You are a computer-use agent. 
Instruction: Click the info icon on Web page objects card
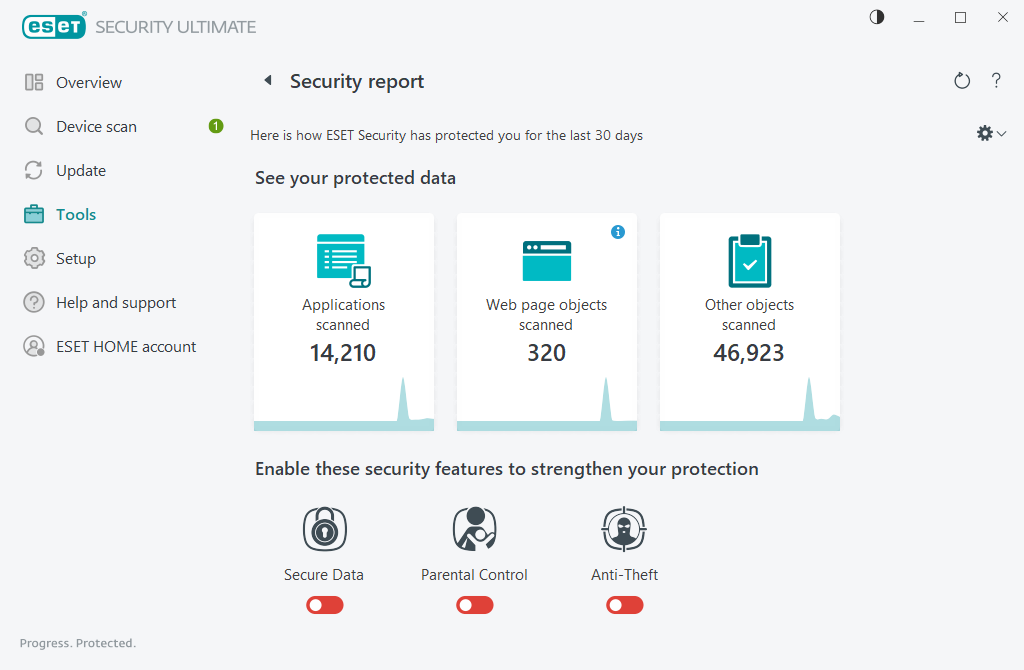click(618, 232)
